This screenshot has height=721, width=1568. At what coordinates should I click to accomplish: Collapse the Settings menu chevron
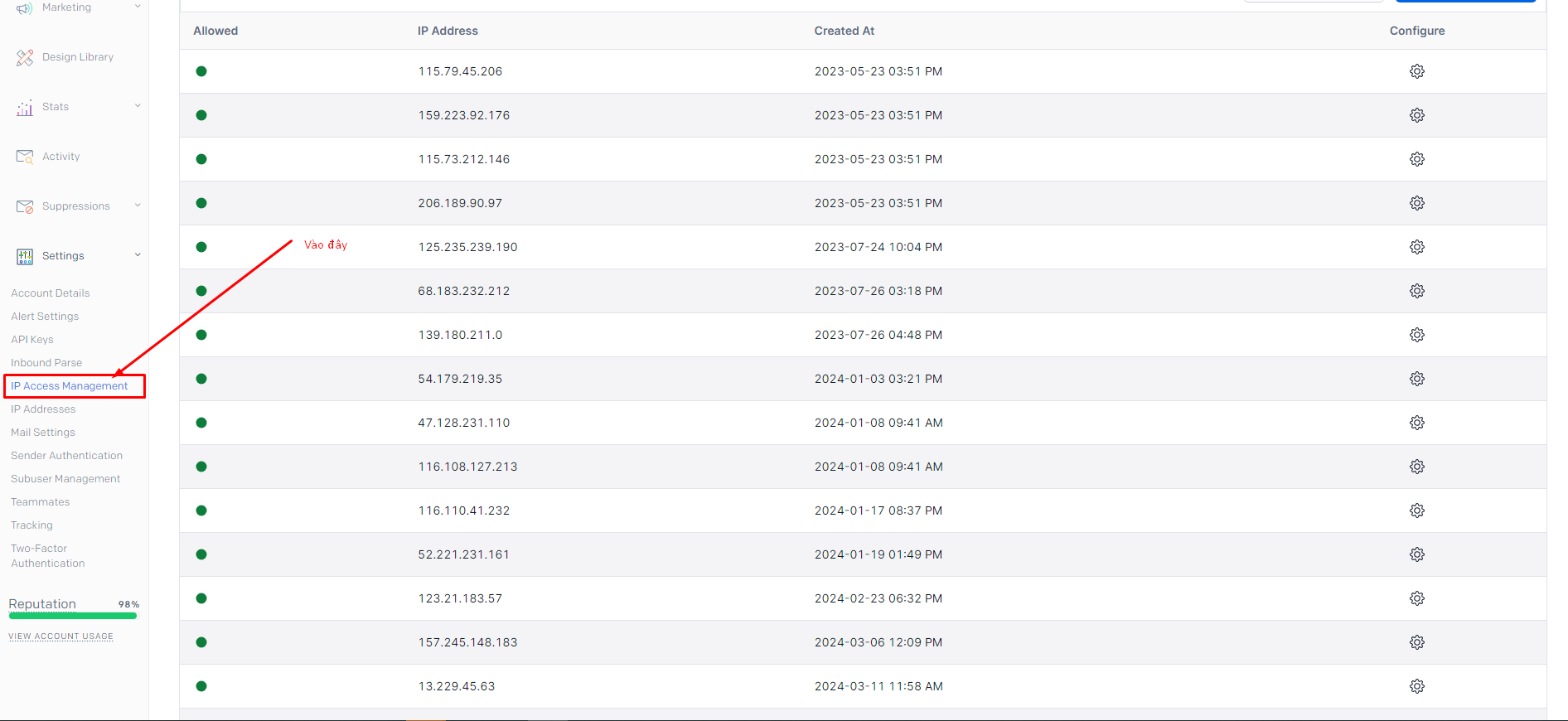[138, 255]
